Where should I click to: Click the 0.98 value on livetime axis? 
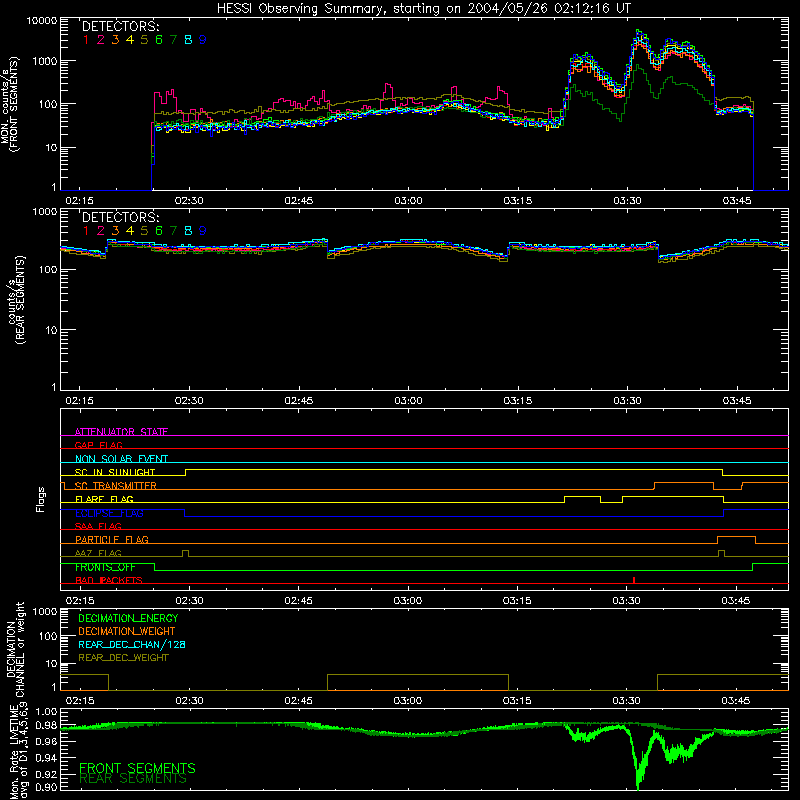click(46, 725)
